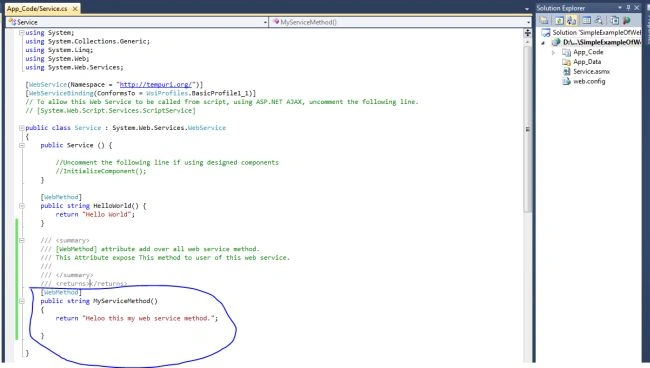
Task: Click 'using System.Linq;' line
Action: pos(59,50)
